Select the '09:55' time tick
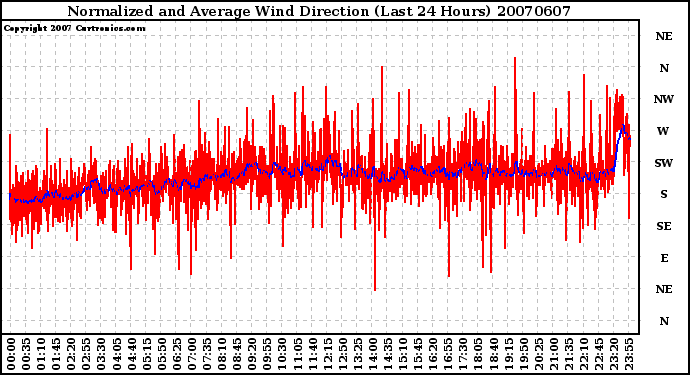The height and width of the screenshot is (375, 690). click(x=267, y=354)
